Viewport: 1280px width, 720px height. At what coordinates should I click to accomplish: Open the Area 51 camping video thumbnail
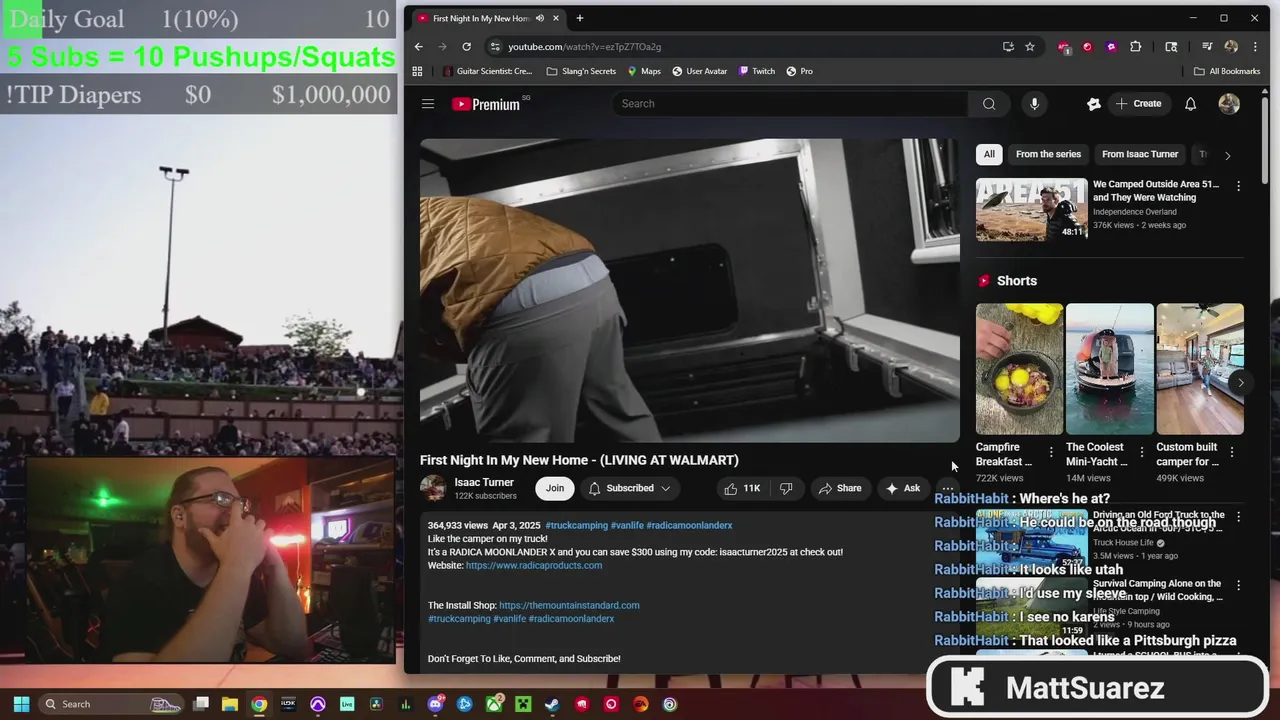[x=1031, y=210]
